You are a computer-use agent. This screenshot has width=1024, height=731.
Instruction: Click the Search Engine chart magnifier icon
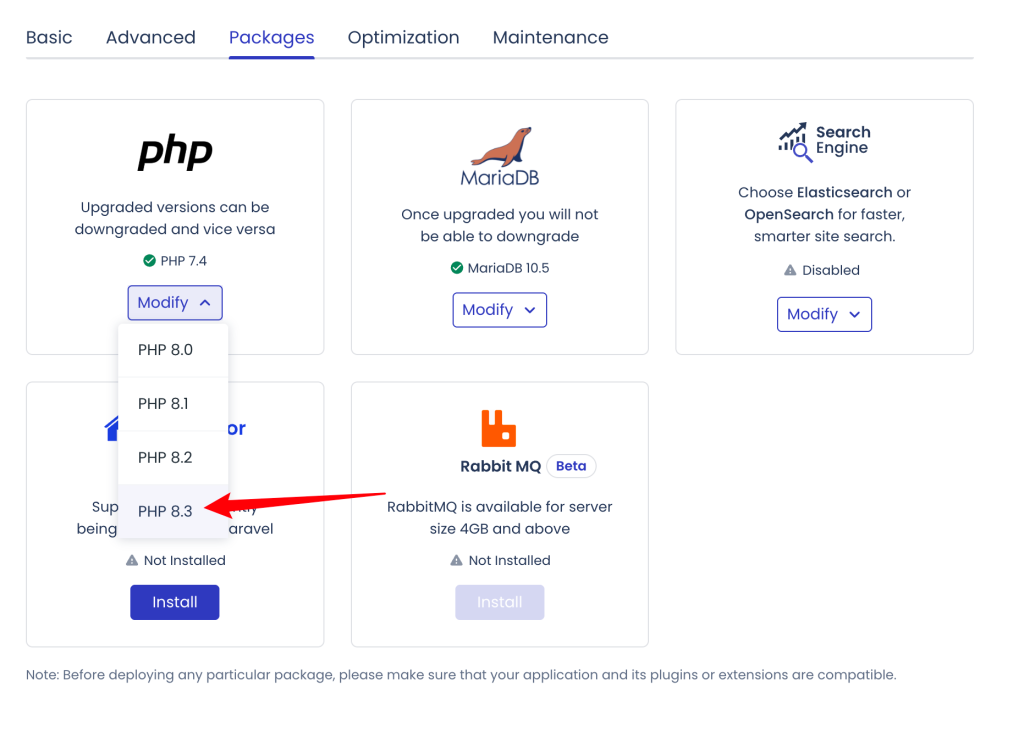click(x=795, y=142)
